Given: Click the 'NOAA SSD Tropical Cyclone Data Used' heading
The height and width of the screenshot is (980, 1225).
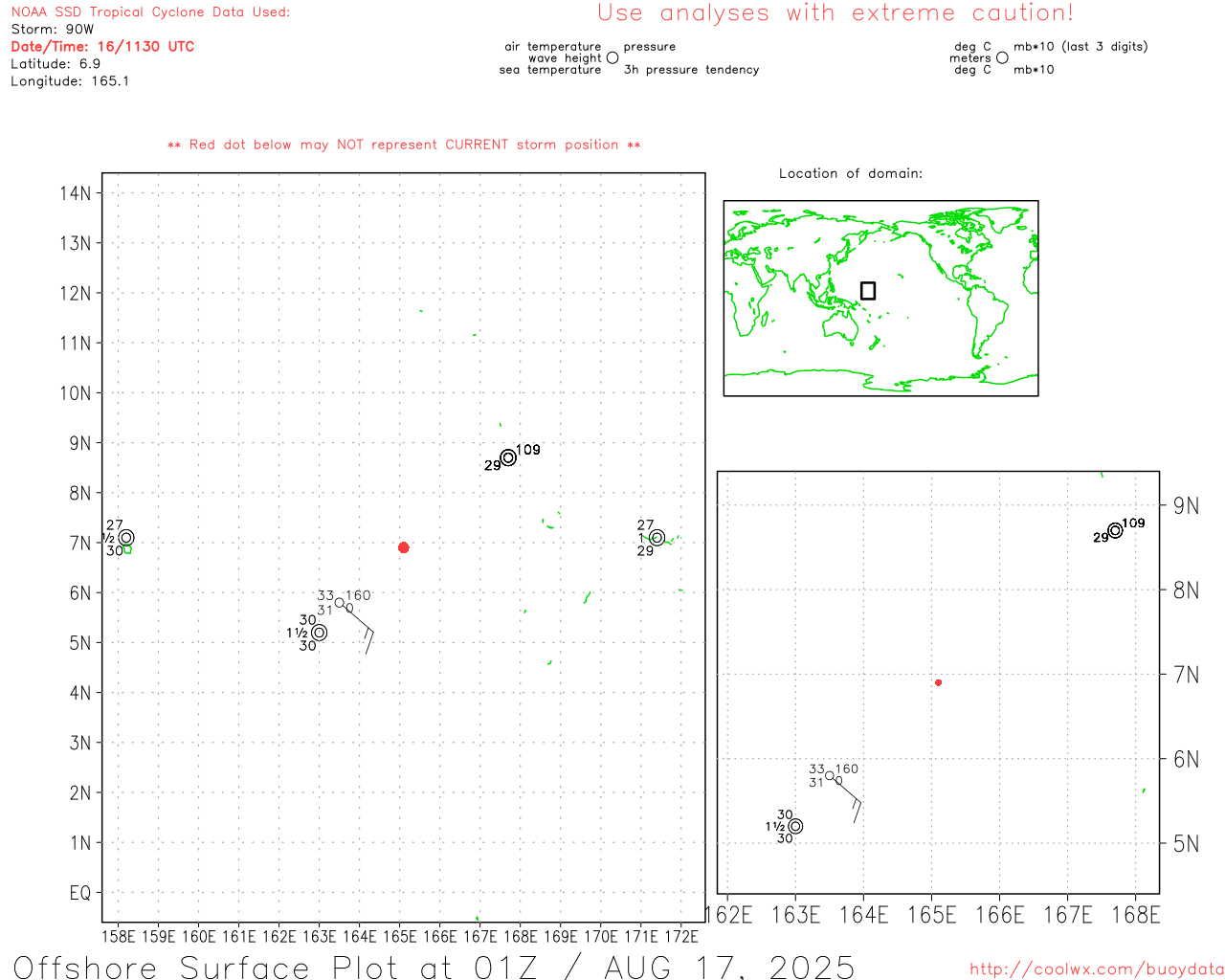Looking at the screenshot, I should (x=150, y=12).
